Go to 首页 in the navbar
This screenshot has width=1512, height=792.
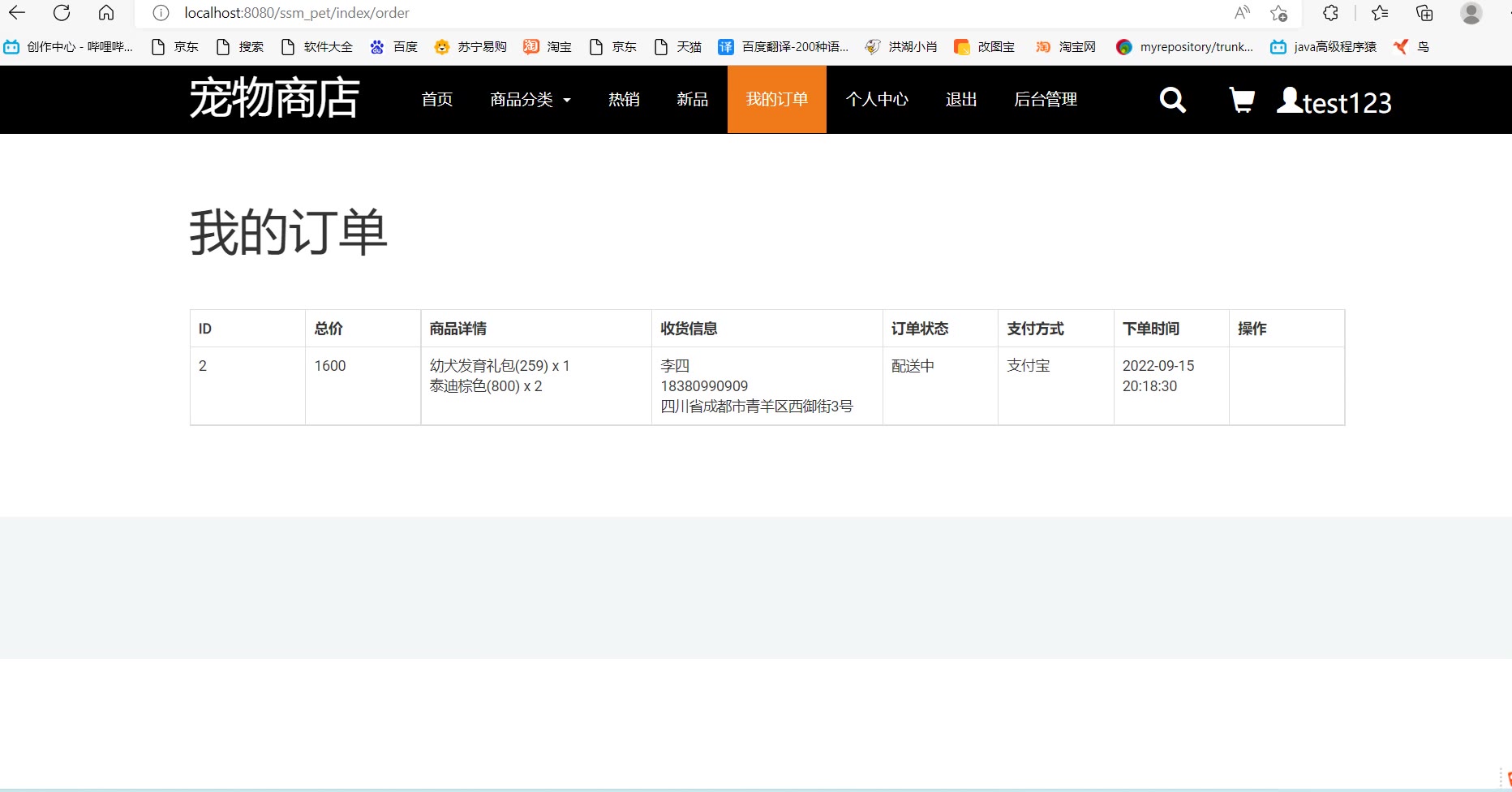click(437, 99)
